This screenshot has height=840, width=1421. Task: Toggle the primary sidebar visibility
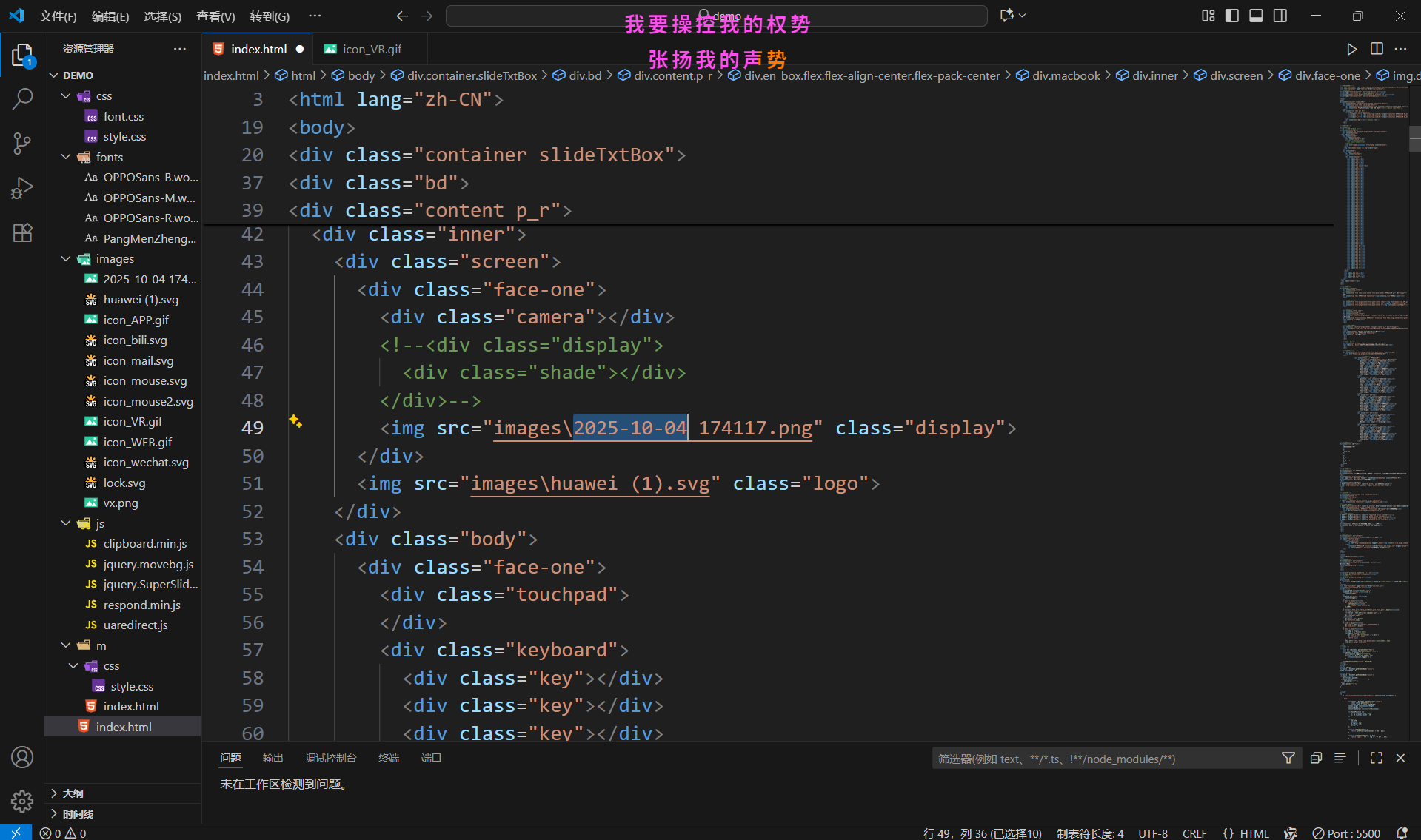tap(1232, 16)
